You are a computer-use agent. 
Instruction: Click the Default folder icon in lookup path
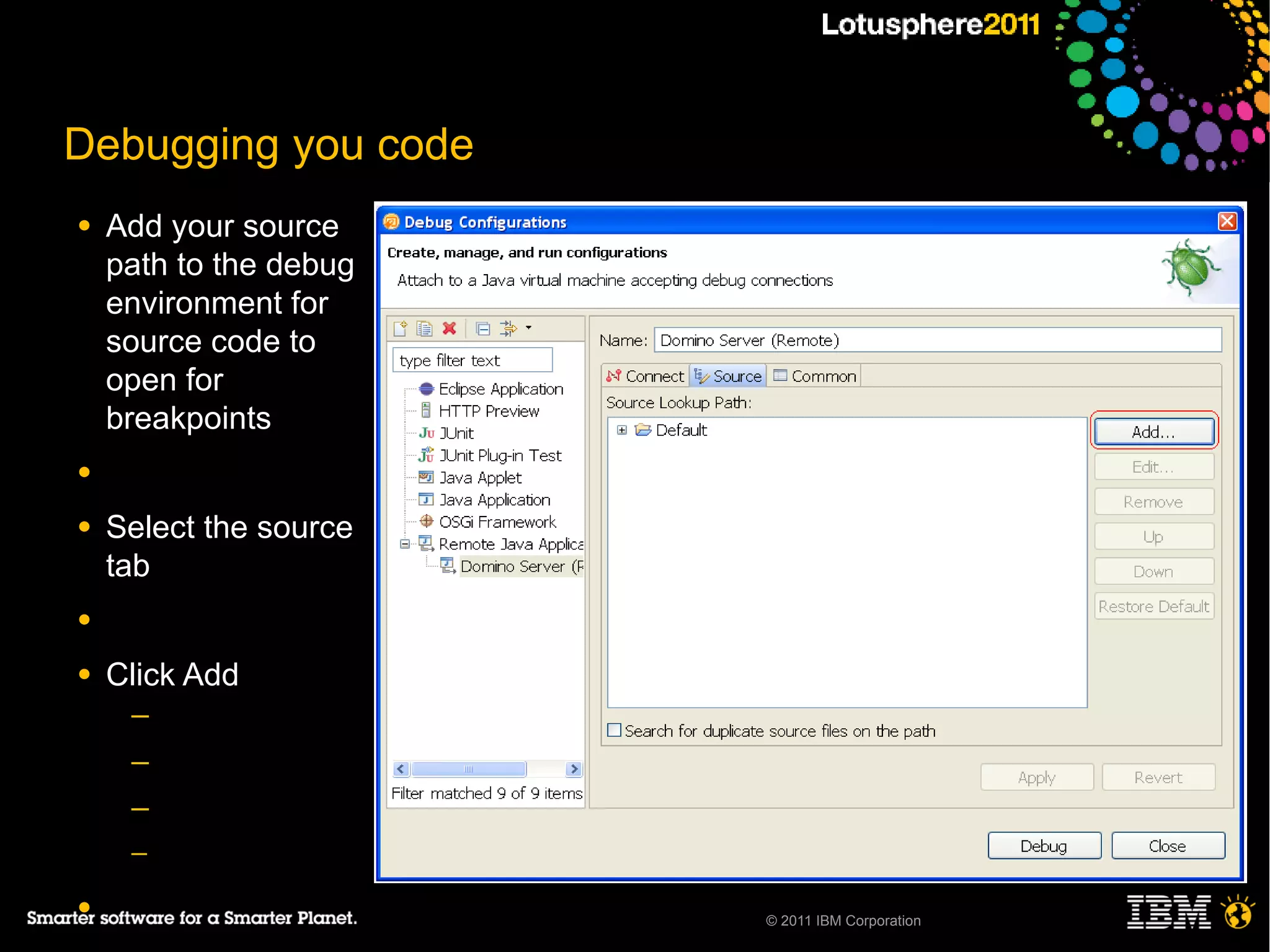[x=644, y=430]
